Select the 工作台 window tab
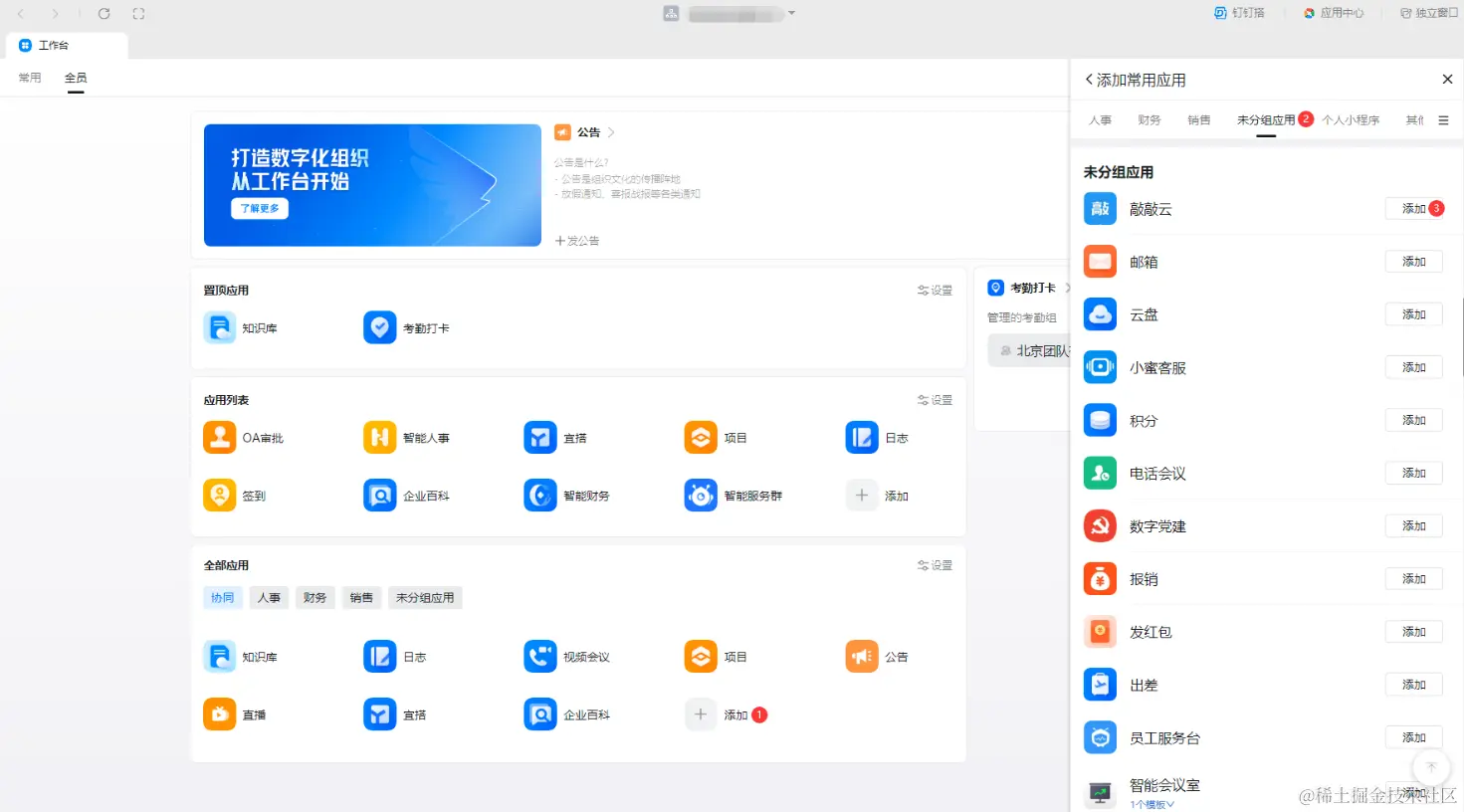1464x812 pixels. point(67,46)
